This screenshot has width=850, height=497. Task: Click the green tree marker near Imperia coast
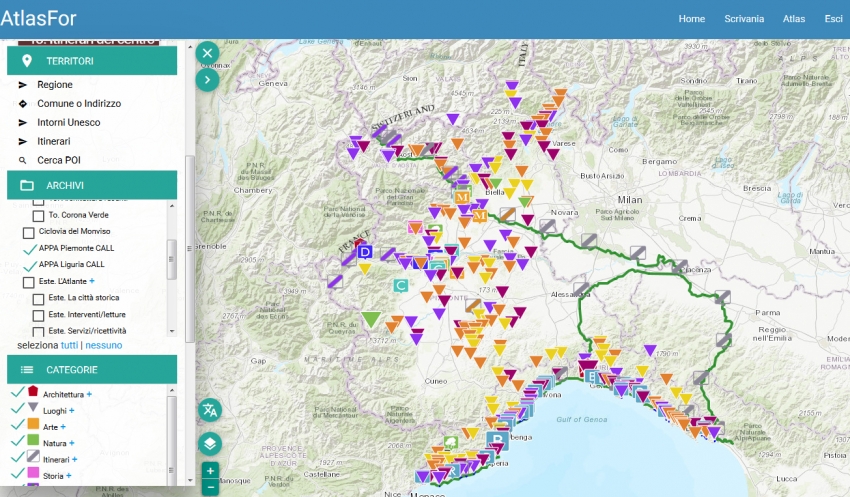pos(450,443)
